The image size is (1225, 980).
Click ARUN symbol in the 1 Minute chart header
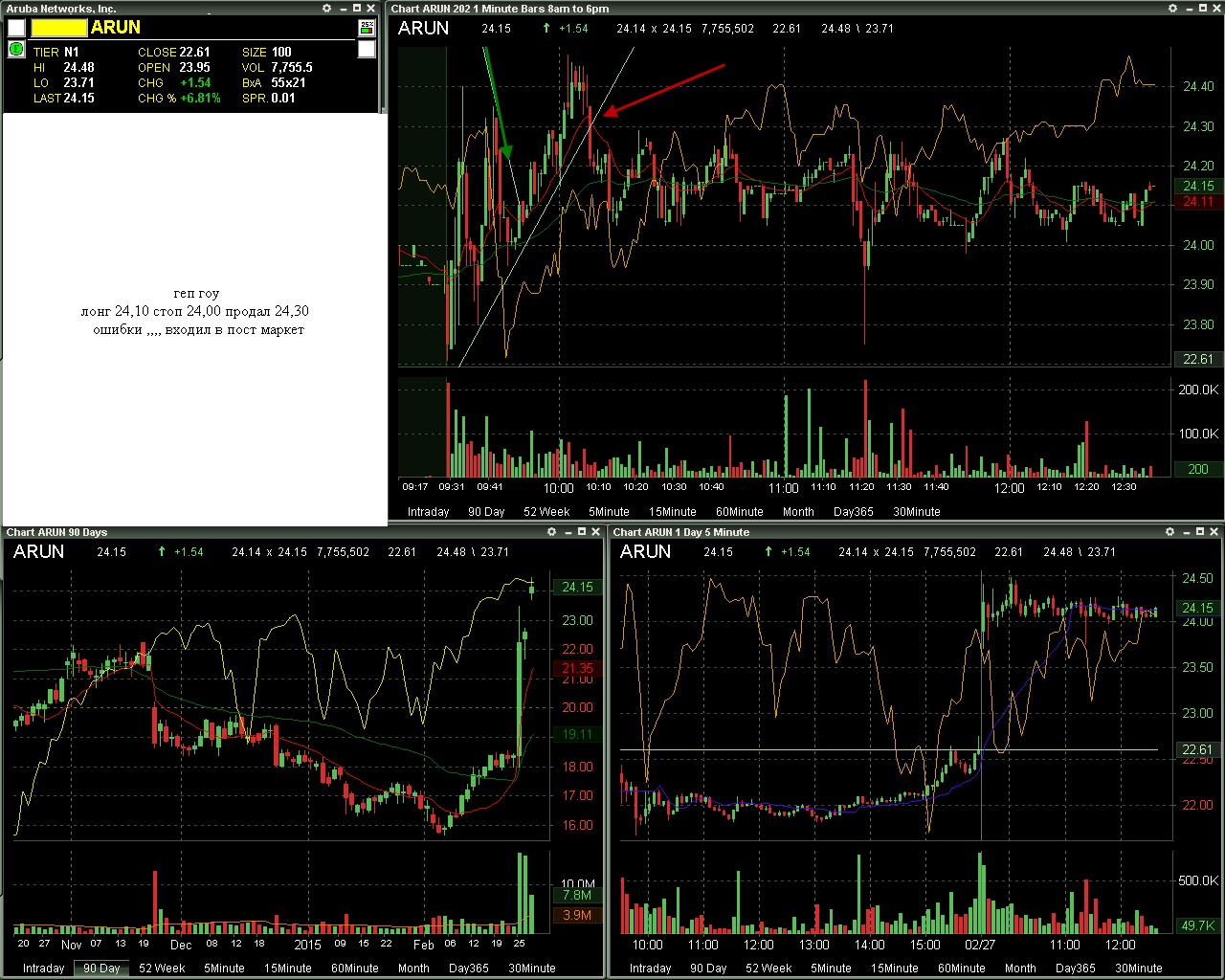click(x=423, y=28)
